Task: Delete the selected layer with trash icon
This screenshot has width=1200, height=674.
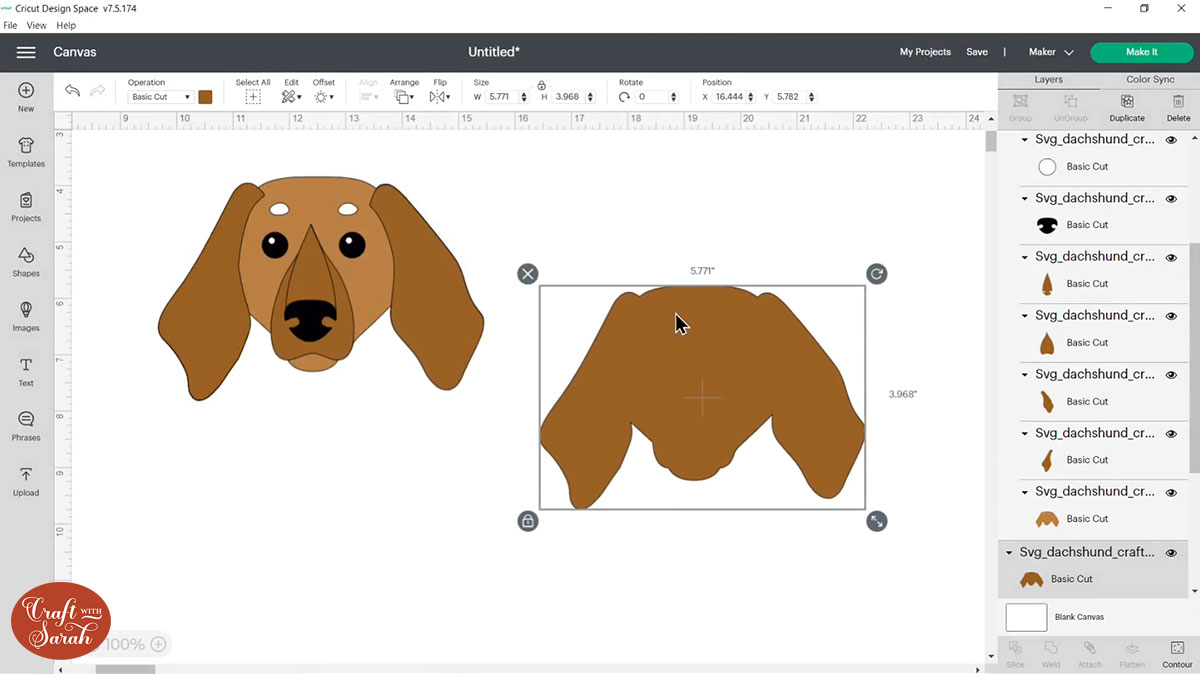Action: (1178, 107)
